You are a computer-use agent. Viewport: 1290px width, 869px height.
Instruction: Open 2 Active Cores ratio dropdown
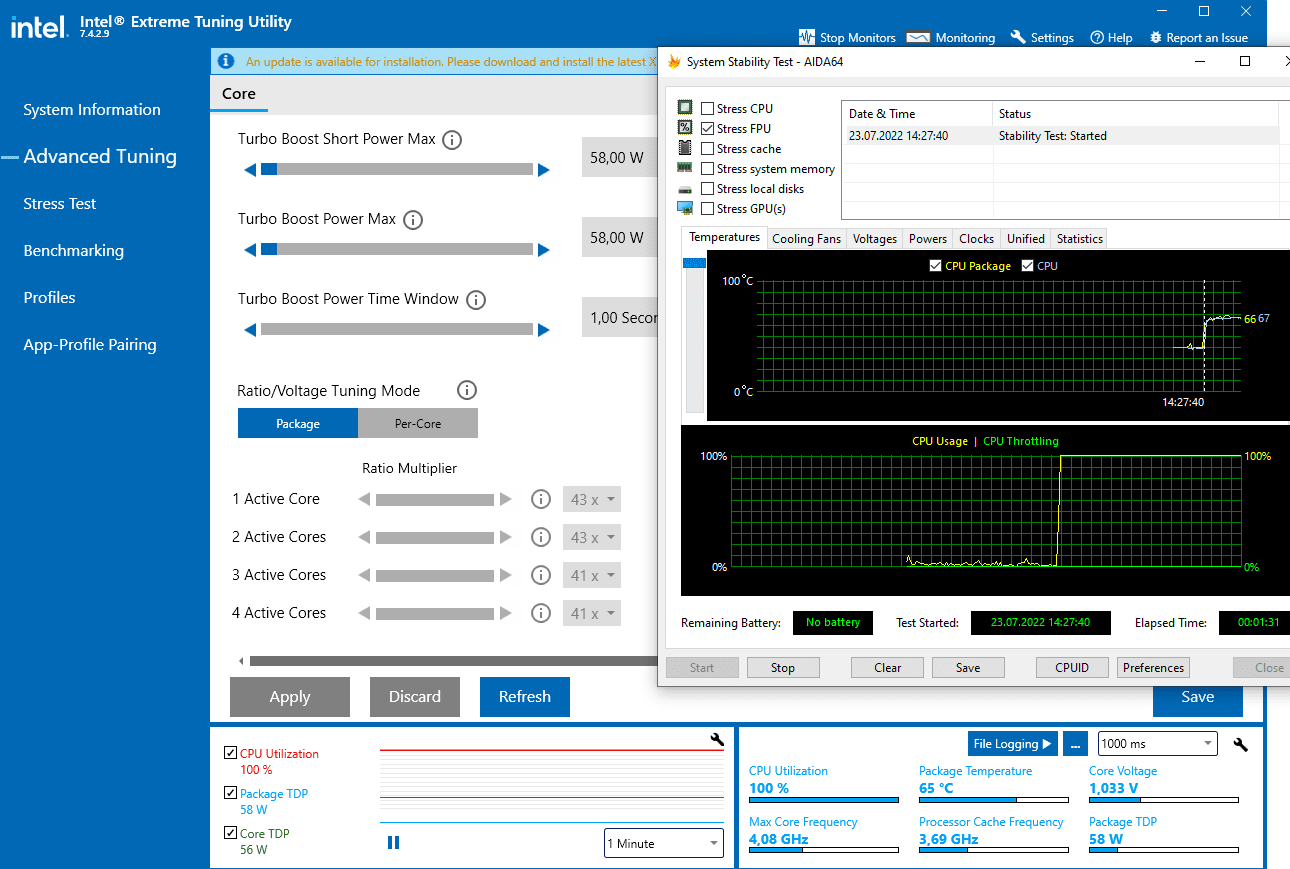click(x=592, y=537)
